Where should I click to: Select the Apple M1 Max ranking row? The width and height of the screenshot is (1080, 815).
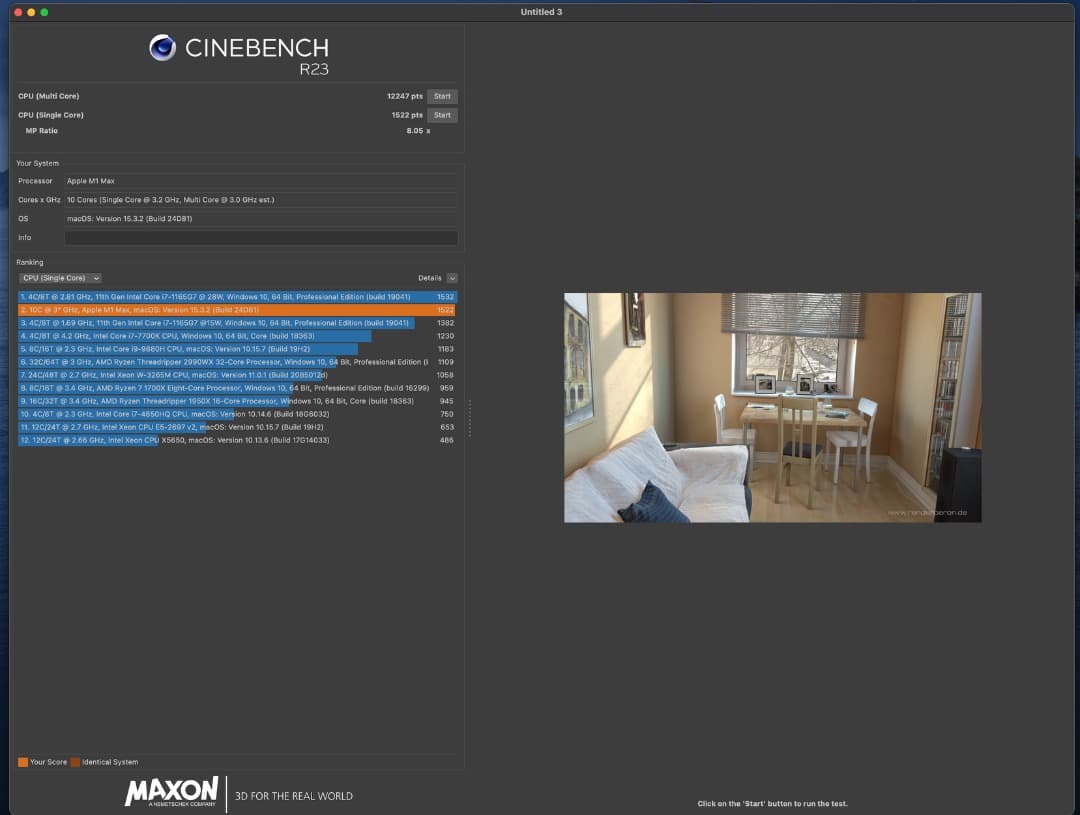pyautogui.click(x=236, y=310)
